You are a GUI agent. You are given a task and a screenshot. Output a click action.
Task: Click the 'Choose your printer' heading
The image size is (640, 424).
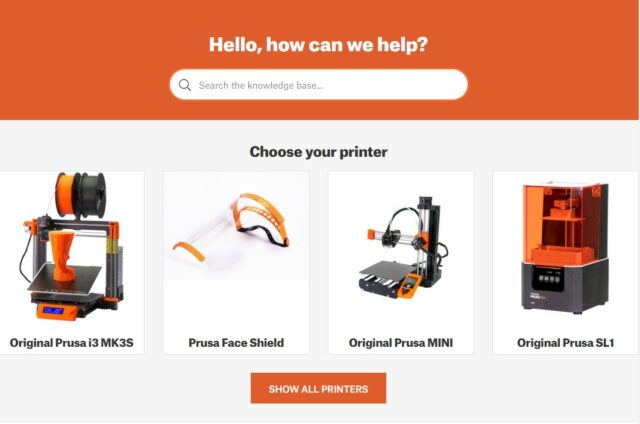pos(318,152)
